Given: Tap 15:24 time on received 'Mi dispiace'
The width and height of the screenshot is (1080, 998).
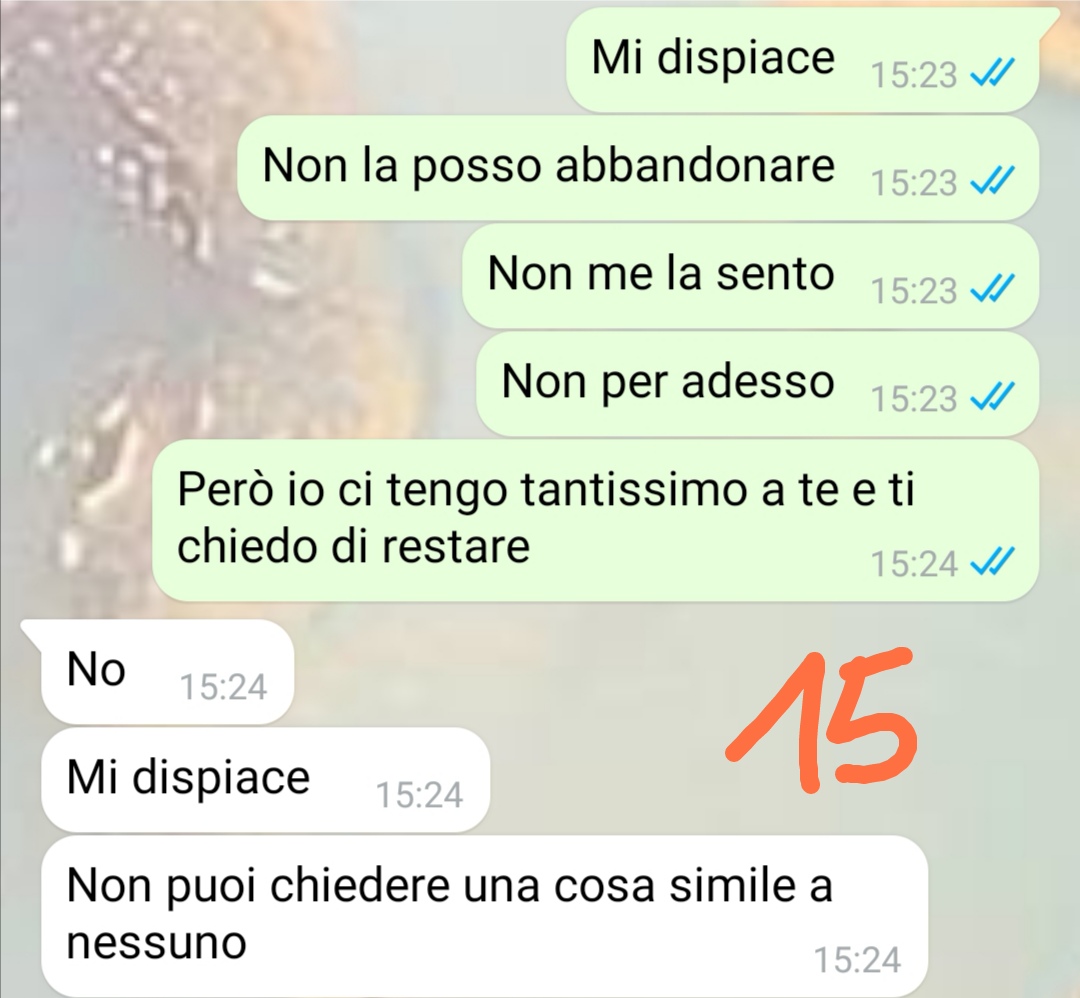Looking at the screenshot, I should pyautogui.click(x=419, y=795).
